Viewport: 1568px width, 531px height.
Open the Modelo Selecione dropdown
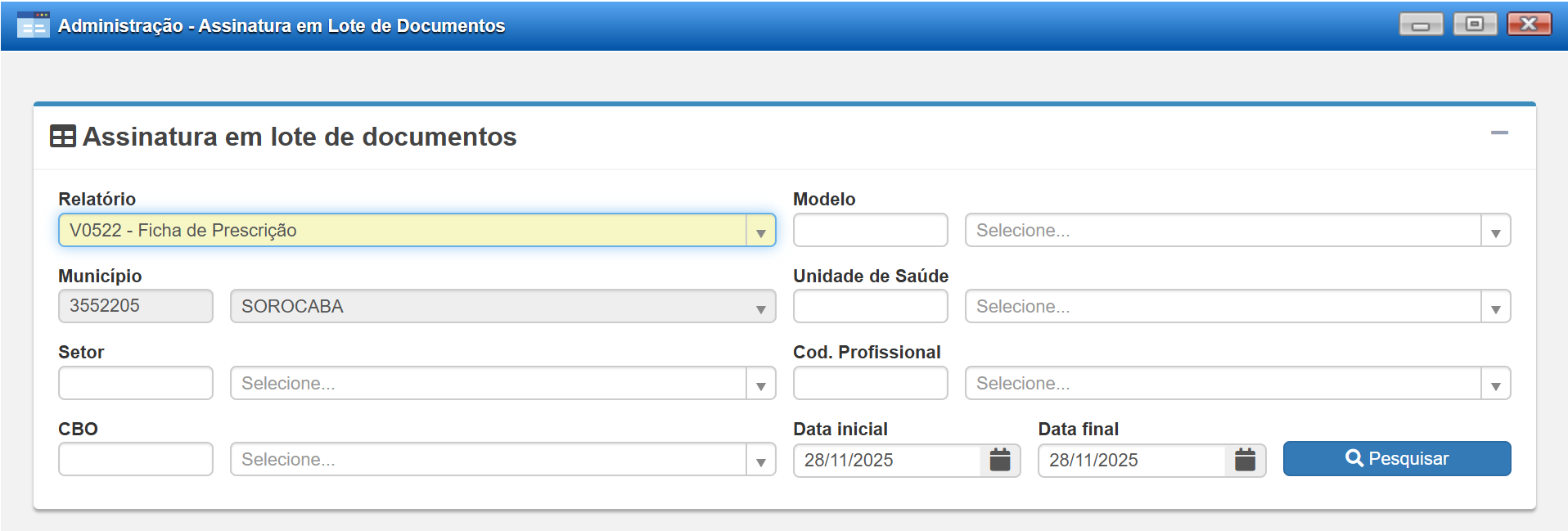coord(1494,232)
